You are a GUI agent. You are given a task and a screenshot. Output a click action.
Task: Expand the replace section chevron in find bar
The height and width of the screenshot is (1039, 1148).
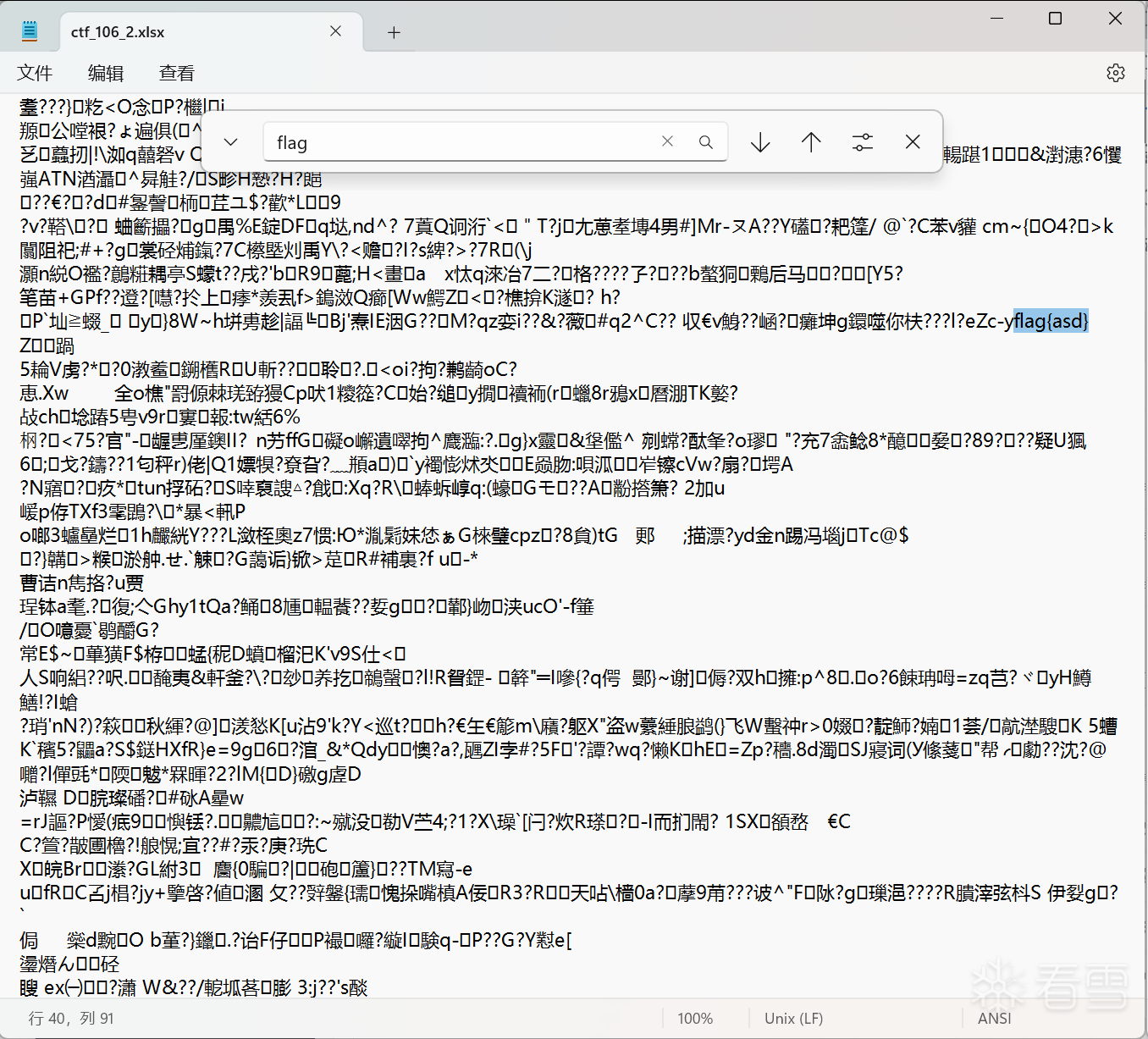(230, 142)
